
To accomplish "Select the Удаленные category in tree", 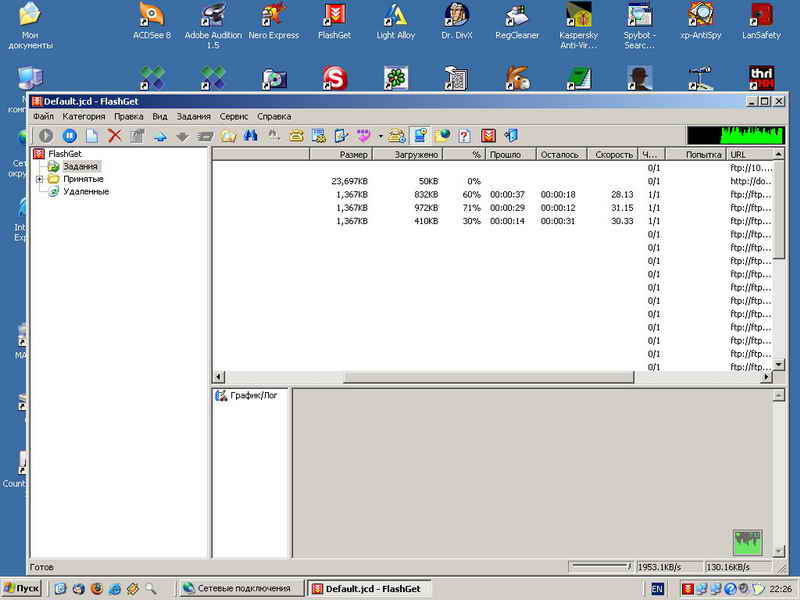I will point(85,191).
